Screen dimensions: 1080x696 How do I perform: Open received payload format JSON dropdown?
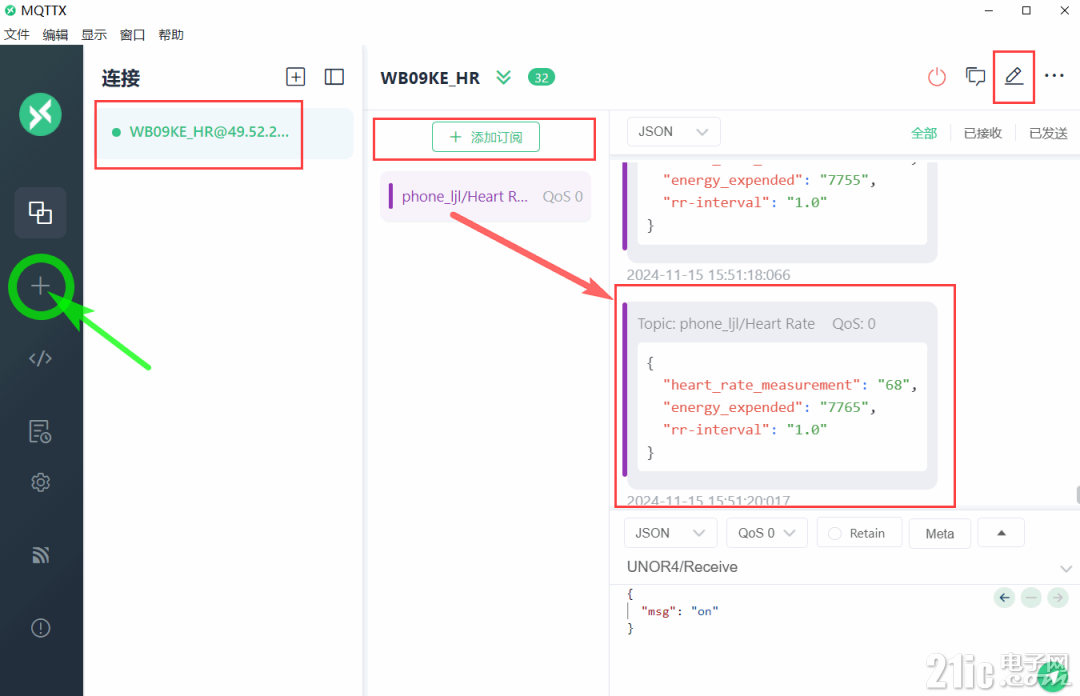click(x=673, y=132)
